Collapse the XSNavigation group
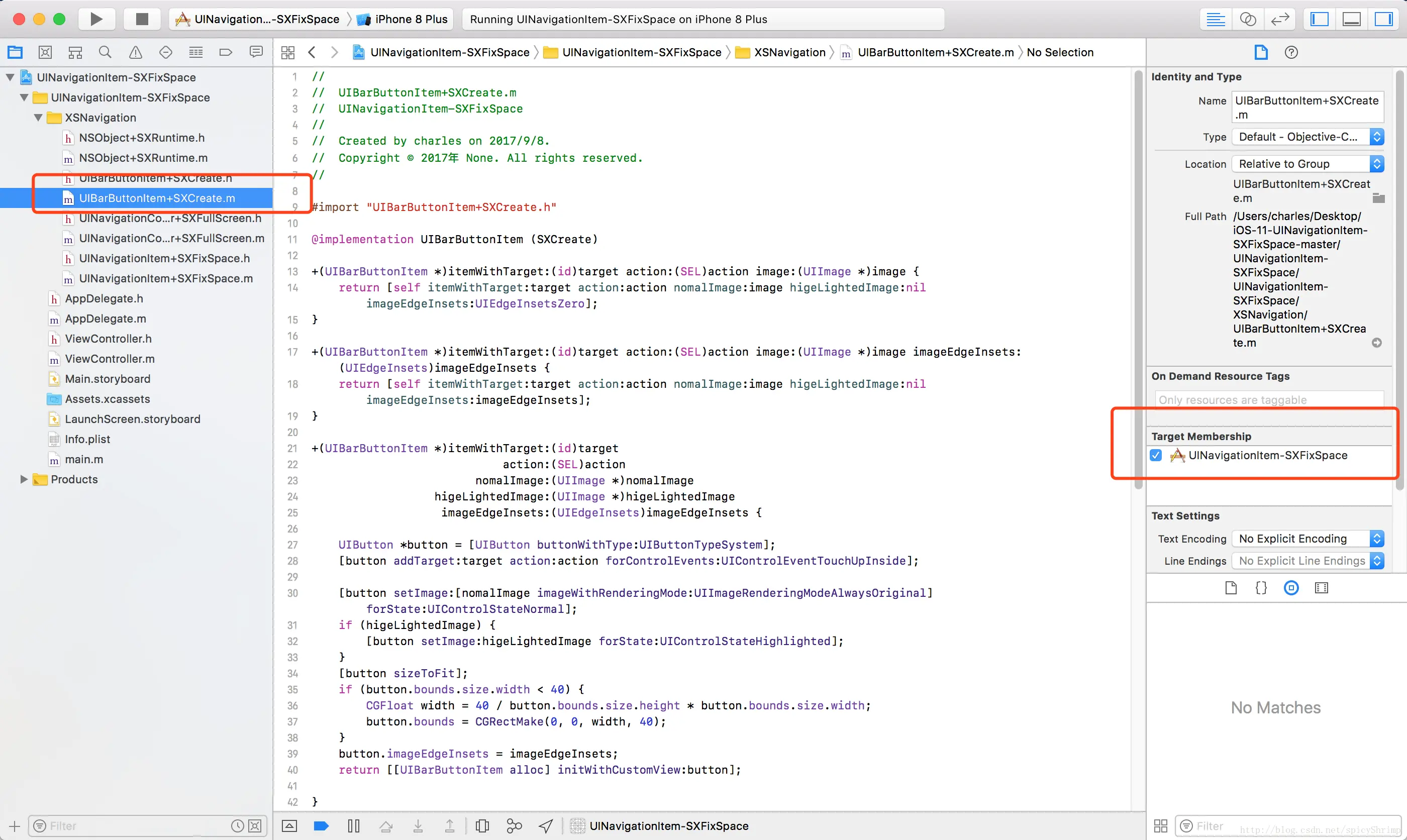This screenshot has height=840, width=1407. point(38,118)
